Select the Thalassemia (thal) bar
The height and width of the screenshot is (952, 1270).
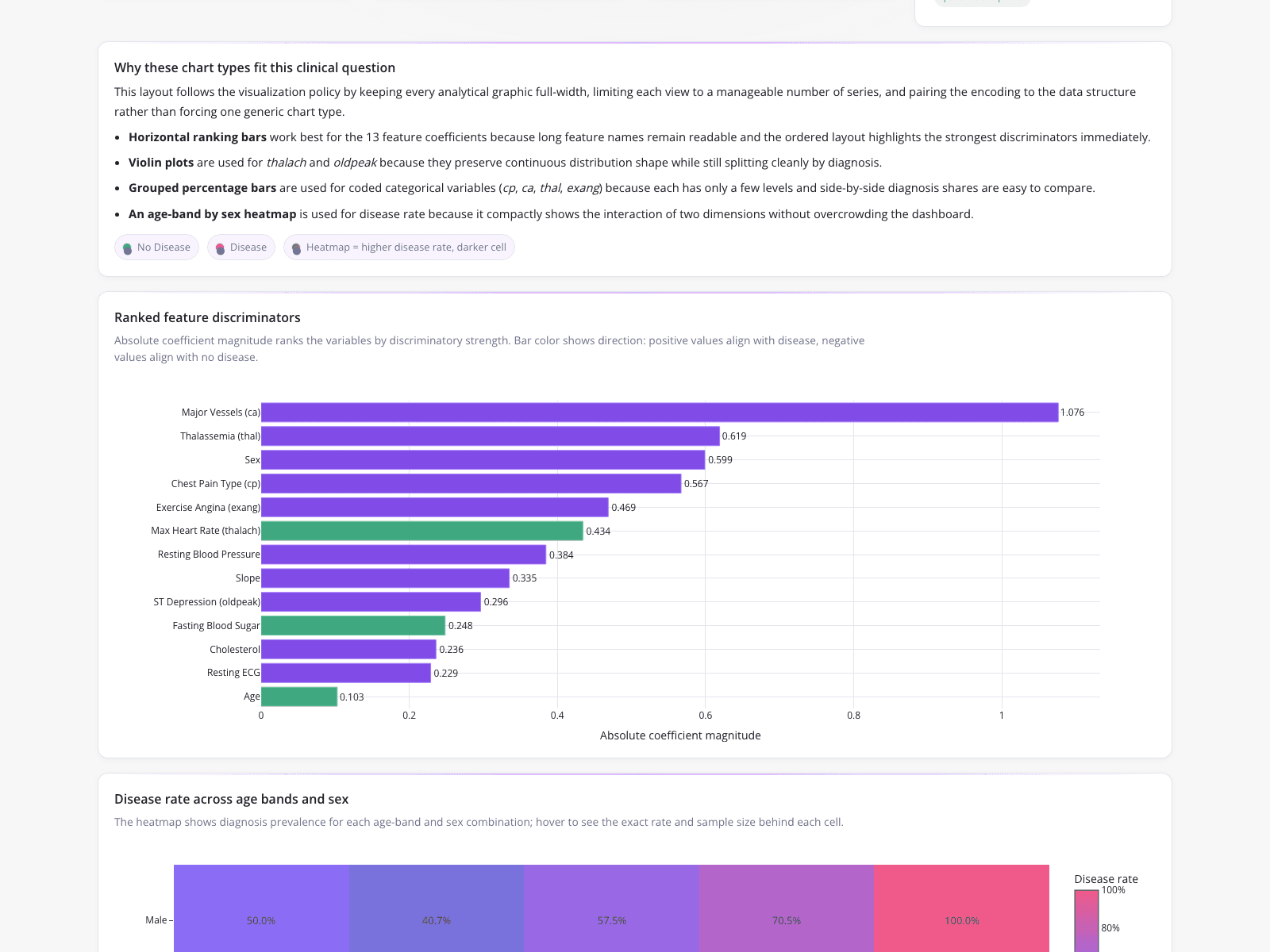491,436
